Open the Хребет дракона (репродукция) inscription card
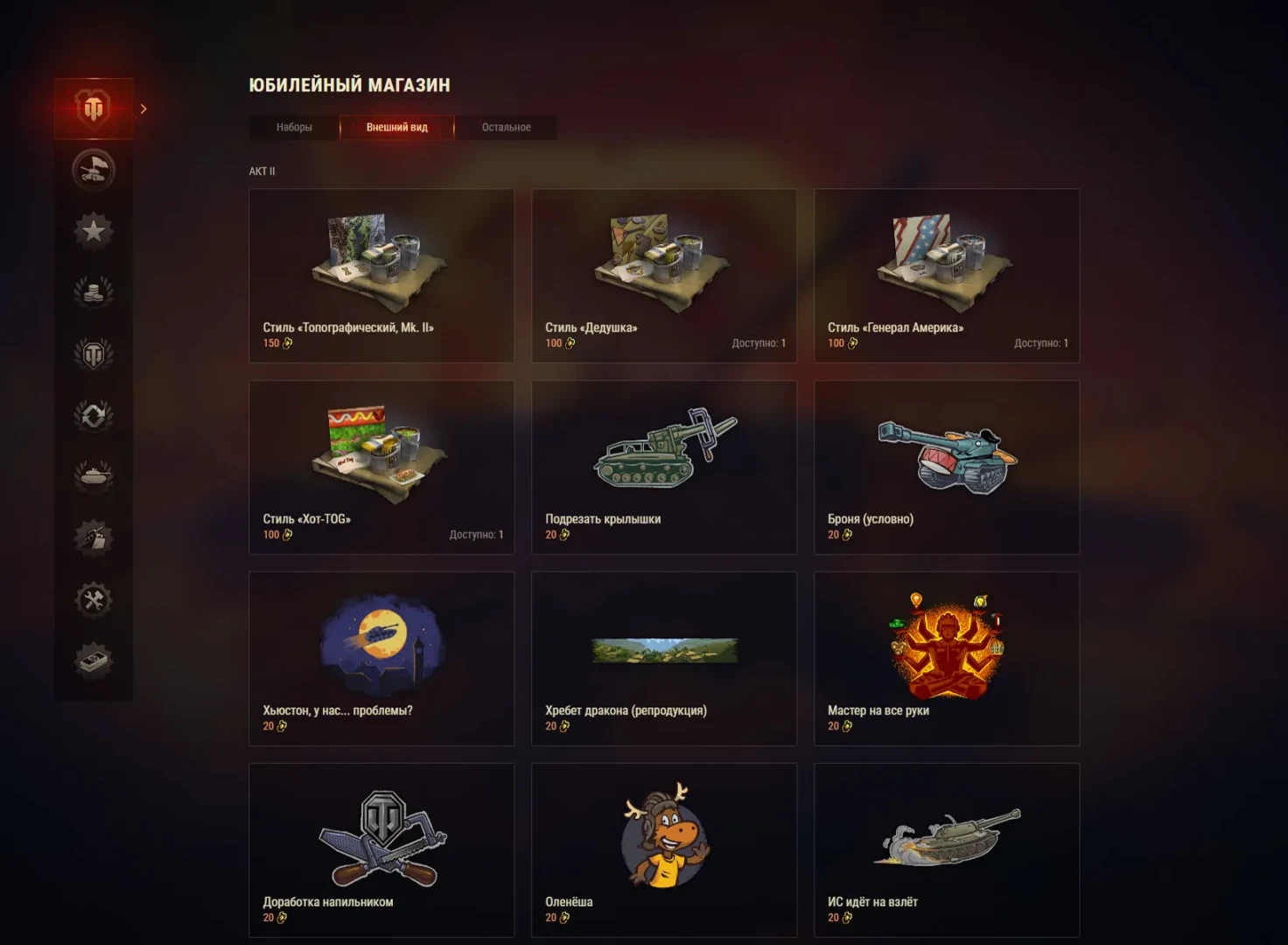Image resolution: width=1288 pixels, height=945 pixels. 664,659
